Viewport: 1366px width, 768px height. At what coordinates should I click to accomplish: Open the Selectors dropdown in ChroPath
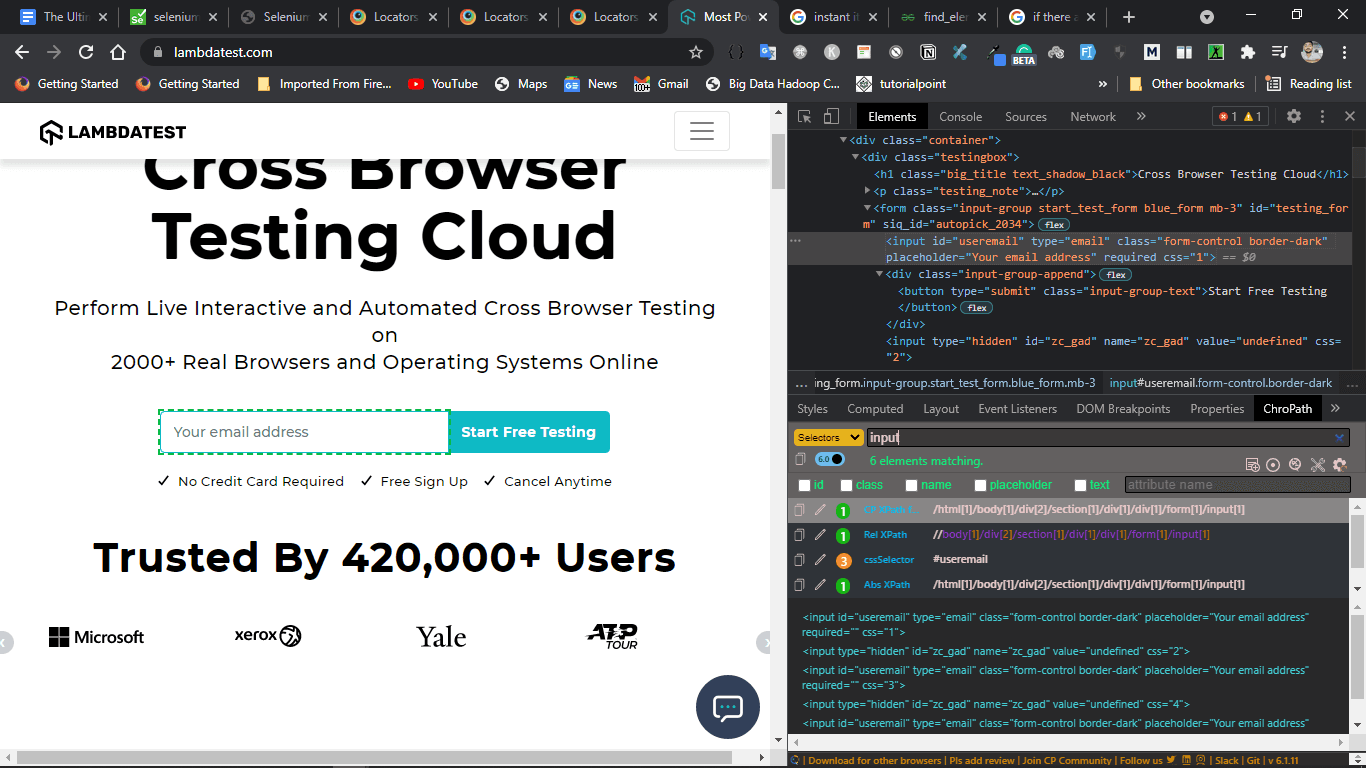(828, 437)
